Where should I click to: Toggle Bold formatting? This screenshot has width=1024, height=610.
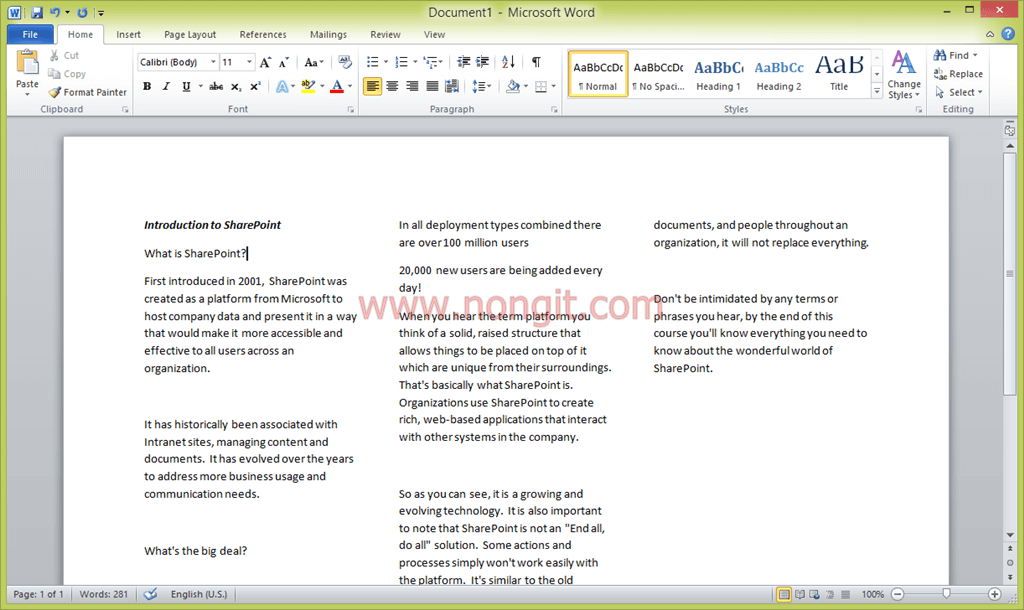point(147,87)
